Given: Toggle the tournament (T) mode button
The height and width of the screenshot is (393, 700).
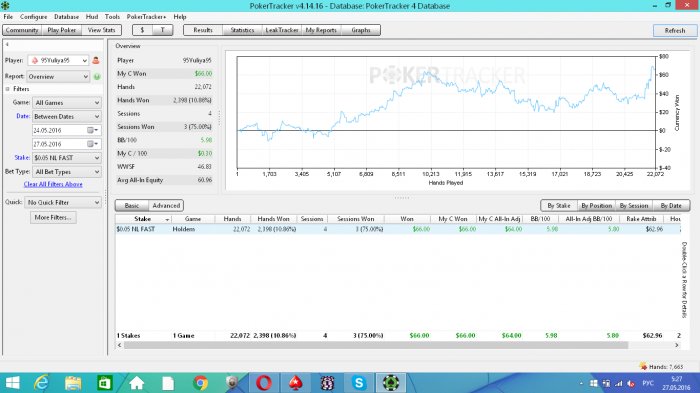Looking at the screenshot, I should [x=162, y=30].
